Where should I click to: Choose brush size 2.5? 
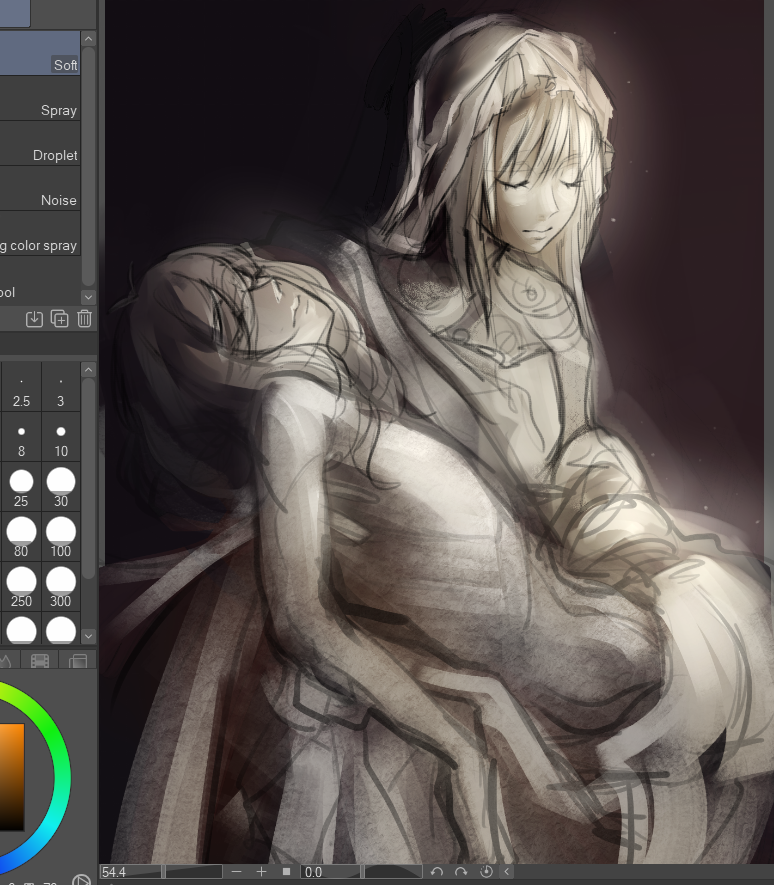(x=21, y=387)
